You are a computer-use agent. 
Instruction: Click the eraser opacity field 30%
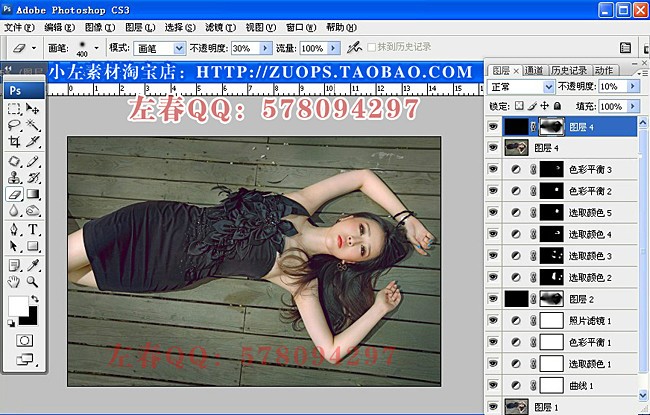245,48
